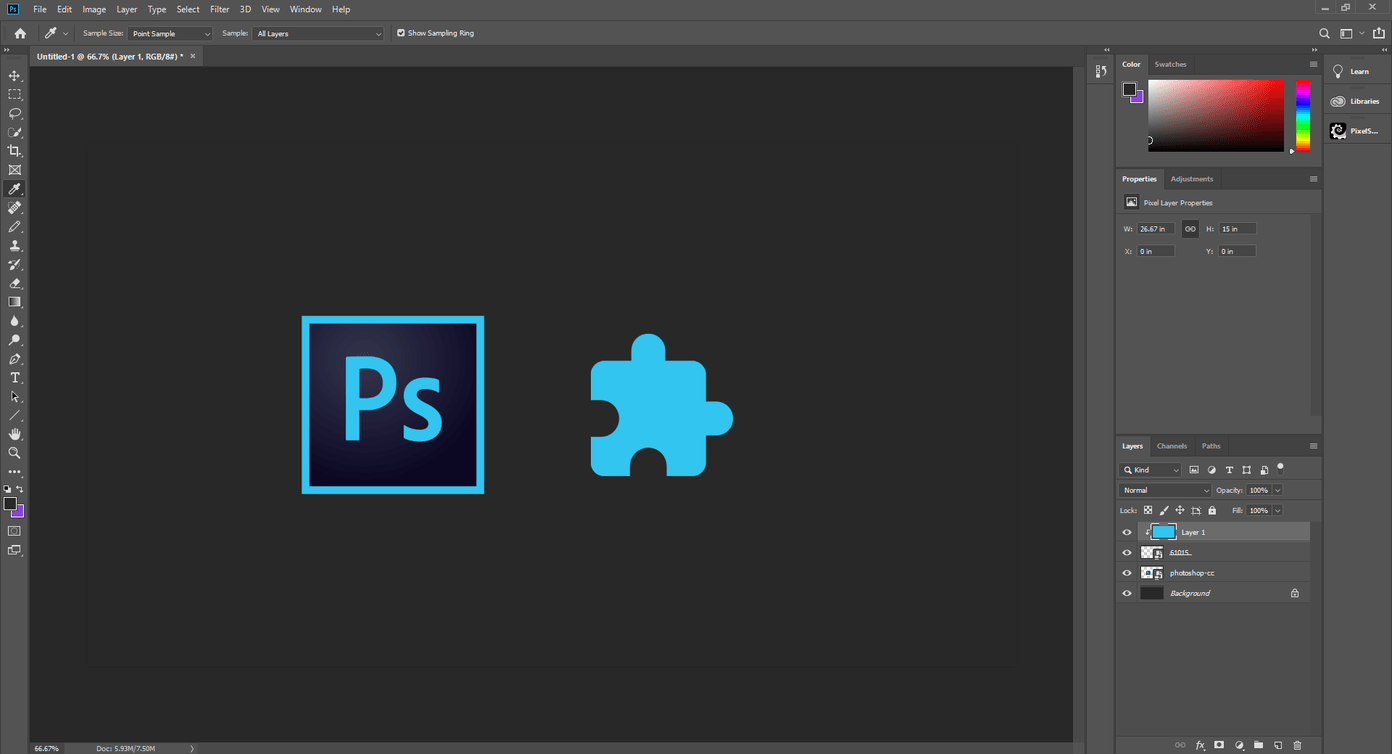Hide the photoshop-cc layer eye icon
Viewport: 1392px width, 754px height.
[1127, 573]
